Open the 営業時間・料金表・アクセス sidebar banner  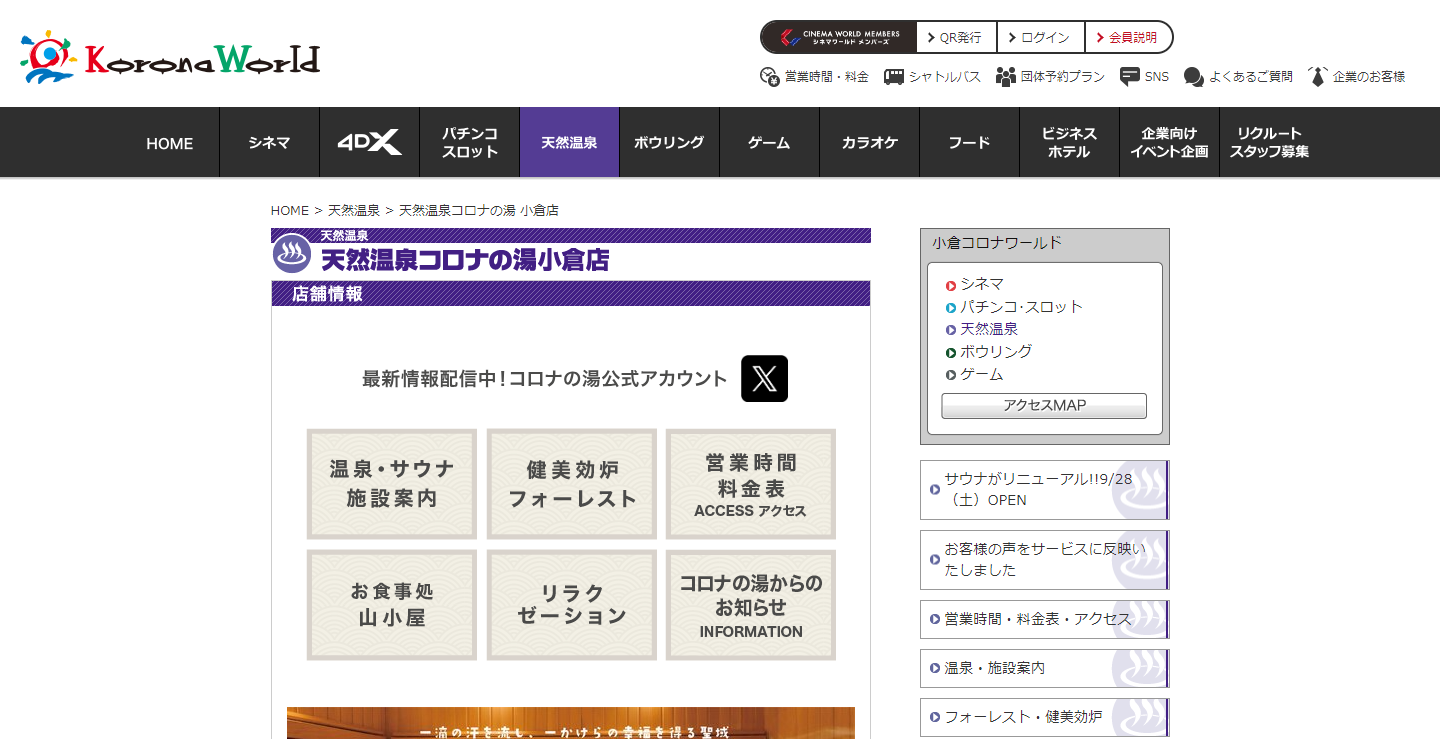click(1044, 619)
